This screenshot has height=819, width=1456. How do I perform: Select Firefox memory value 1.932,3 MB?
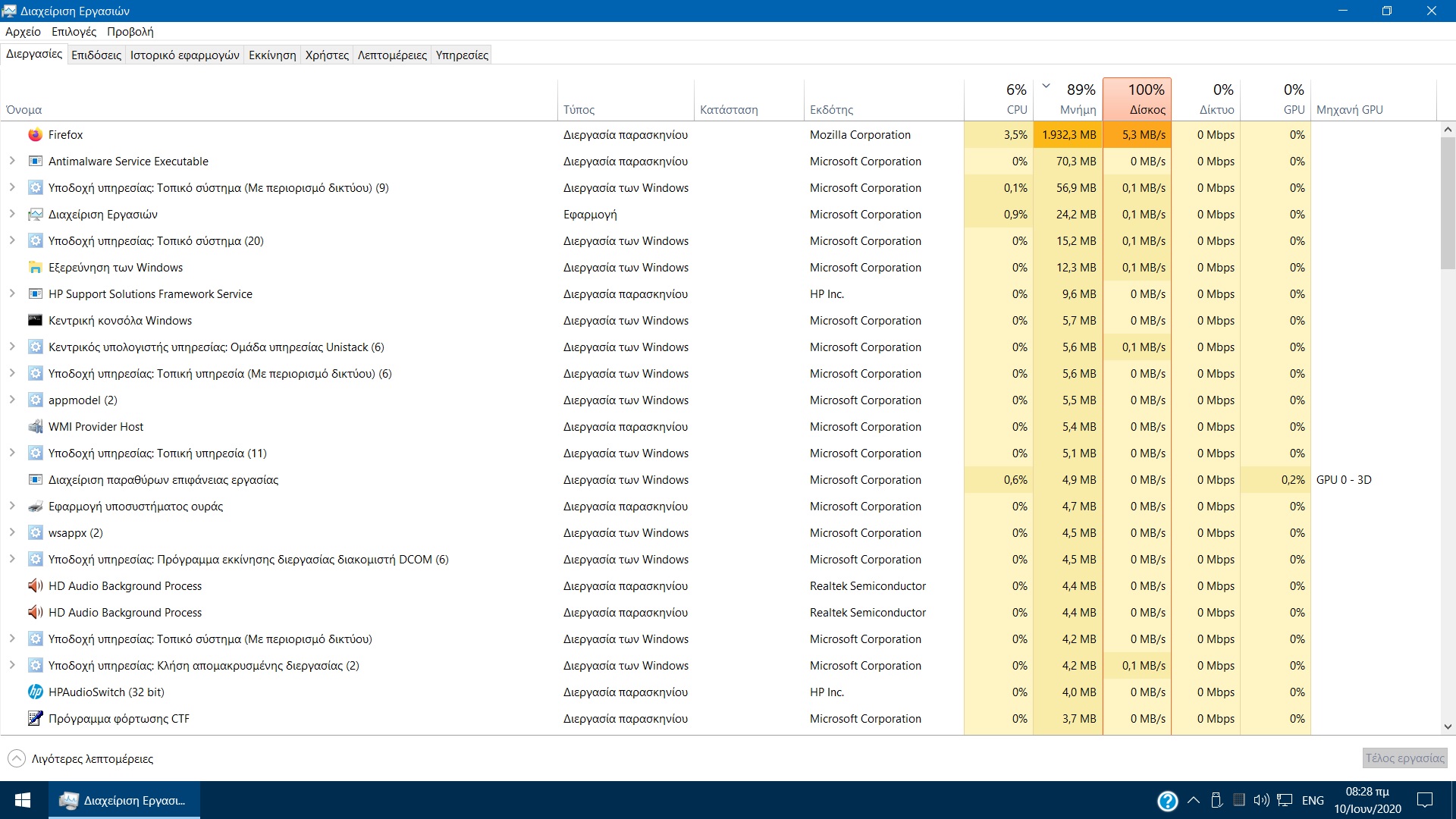(x=1068, y=135)
